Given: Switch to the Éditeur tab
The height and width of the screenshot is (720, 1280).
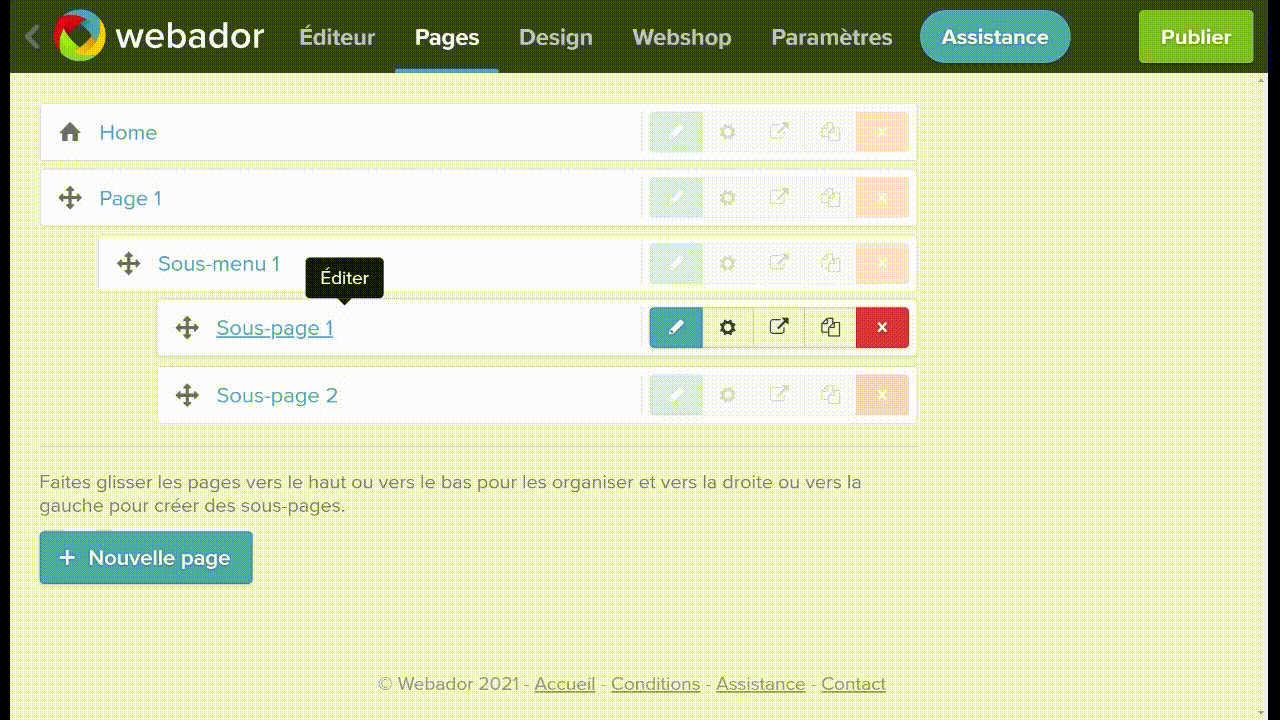Looking at the screenshot, I should (x=337, y=37).
